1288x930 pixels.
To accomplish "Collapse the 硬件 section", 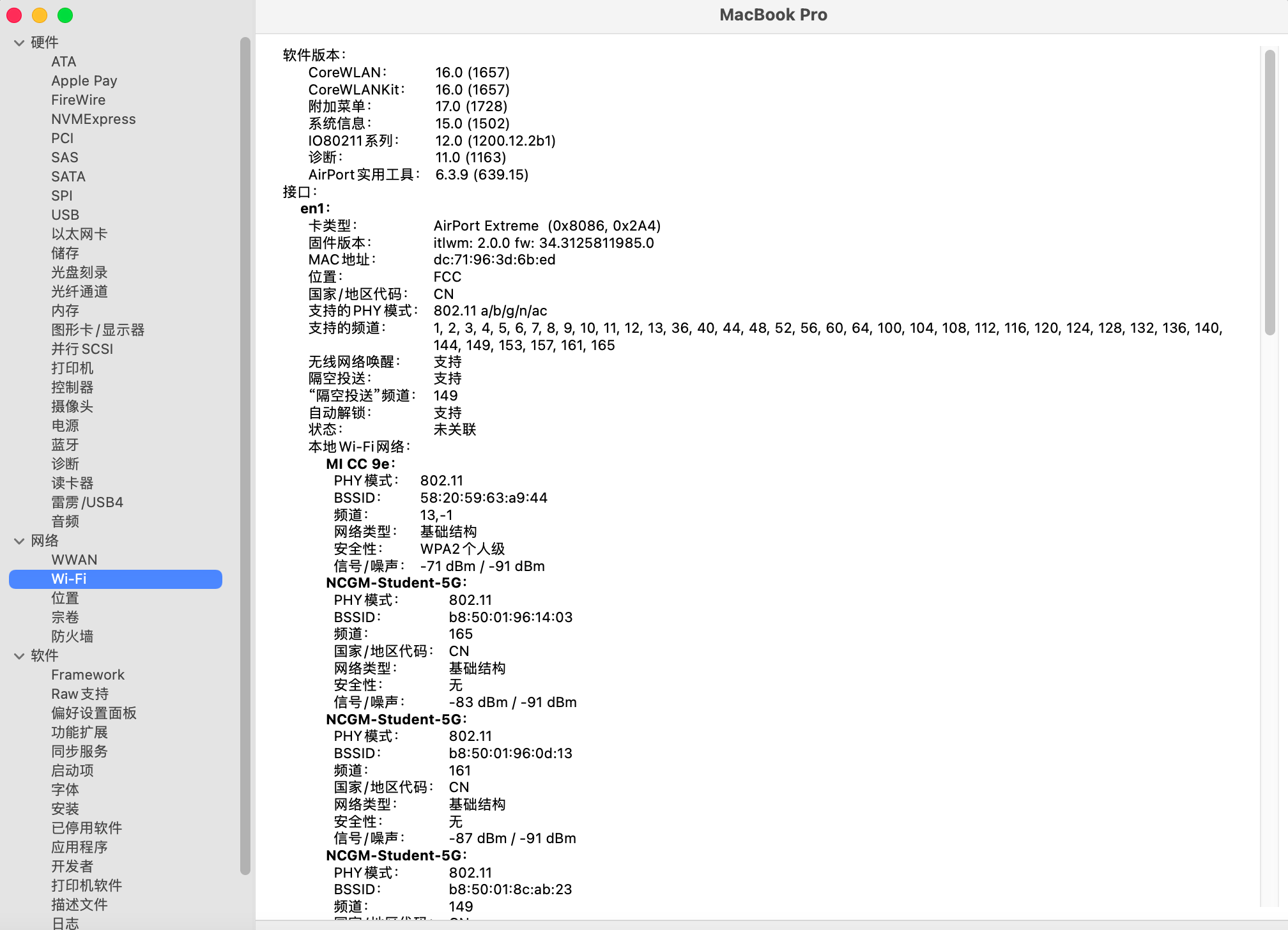I will 19,42.
